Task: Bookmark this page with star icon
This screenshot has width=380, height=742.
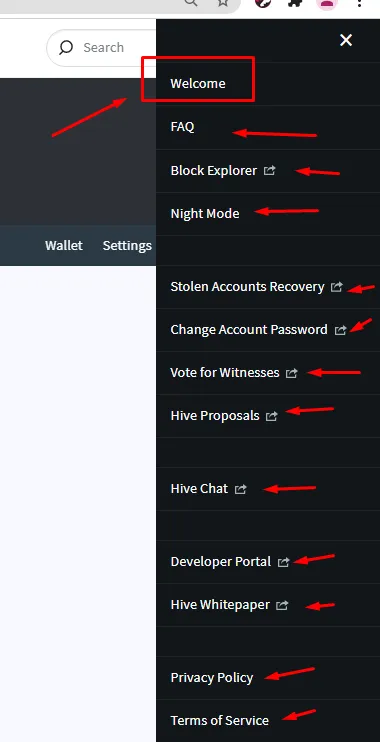Action: (223, 3)
